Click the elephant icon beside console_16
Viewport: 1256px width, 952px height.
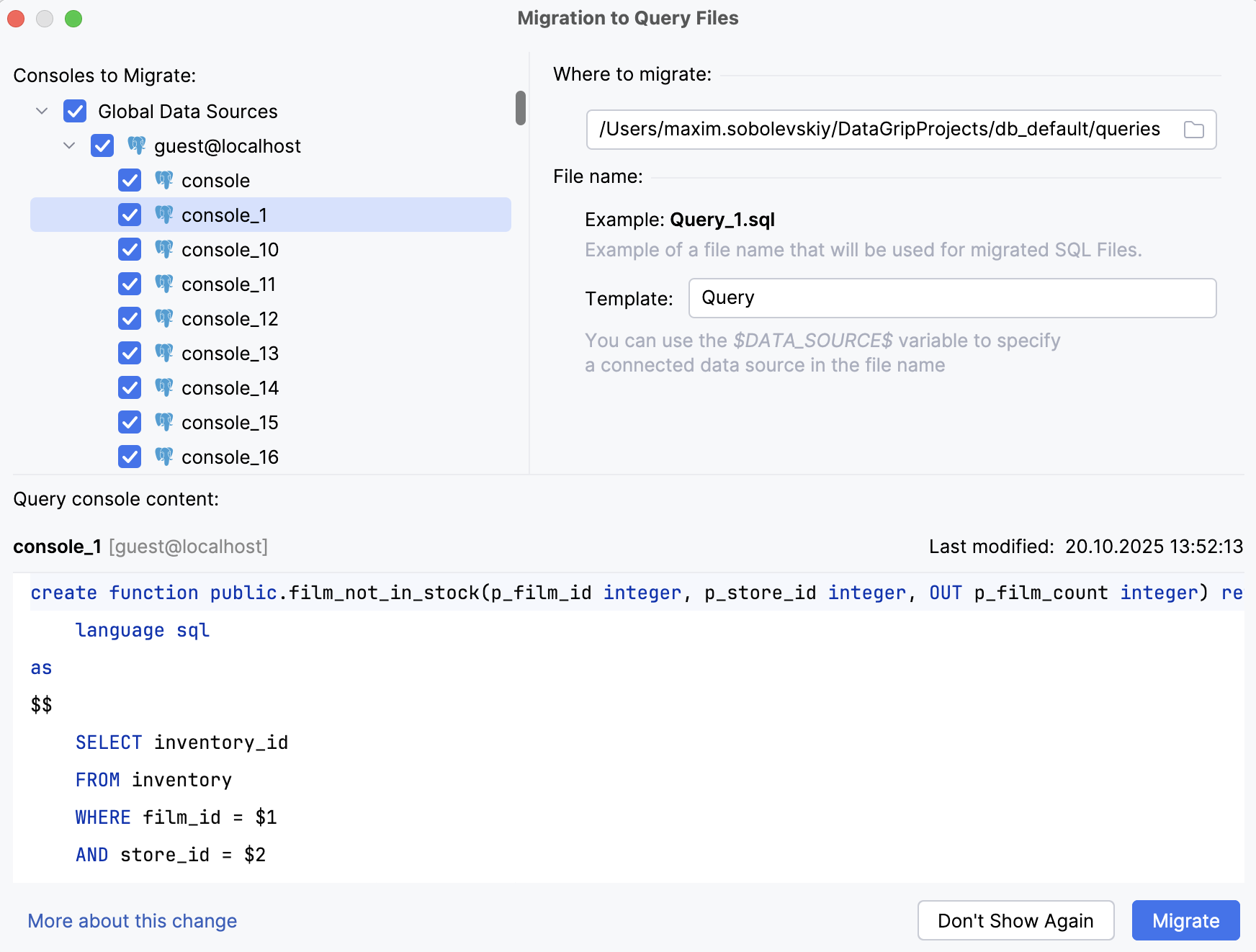tap(164, 457)
